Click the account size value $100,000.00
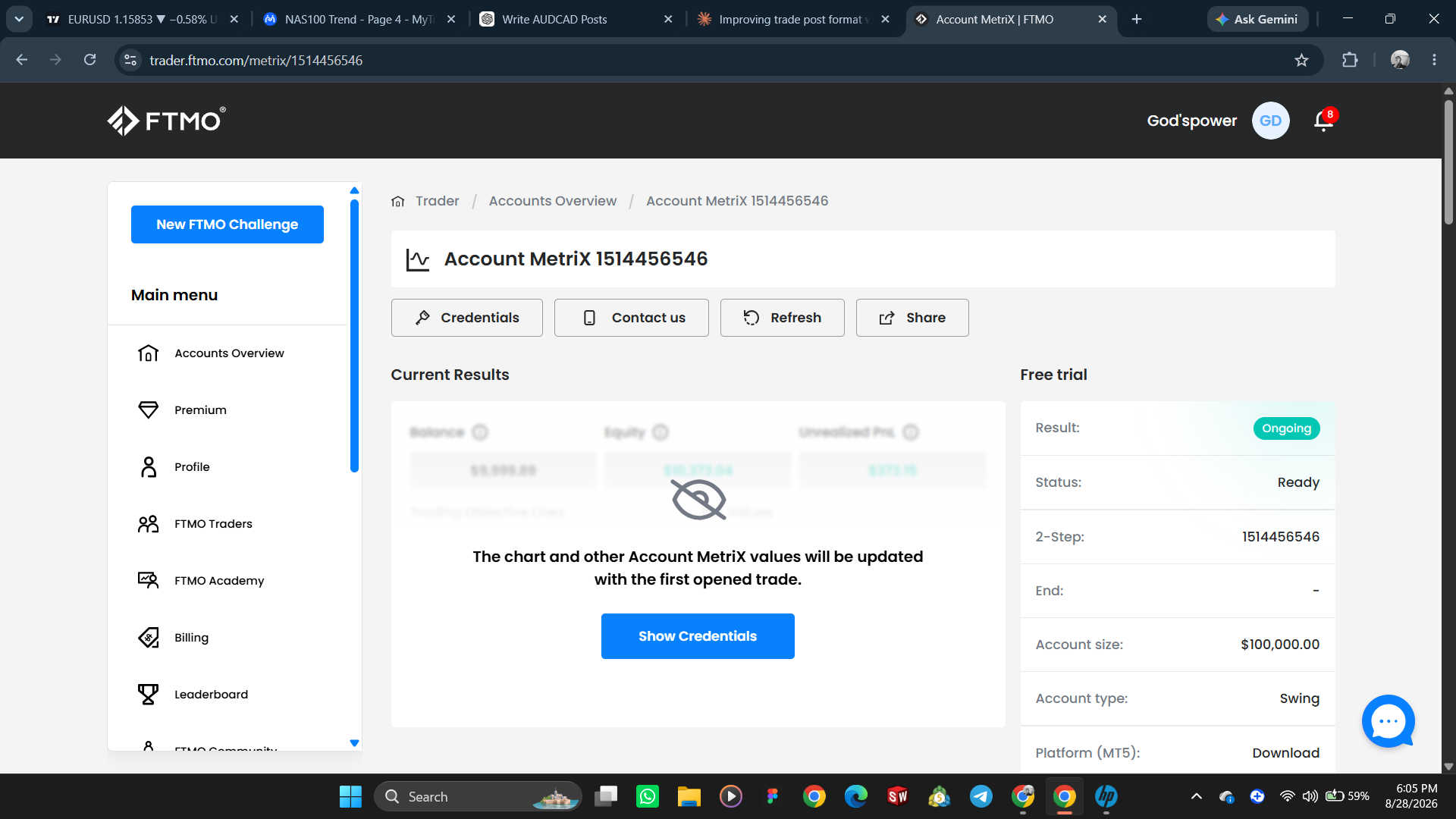The height and width of the screenshot is (819, 1456). coord(1280,645)
